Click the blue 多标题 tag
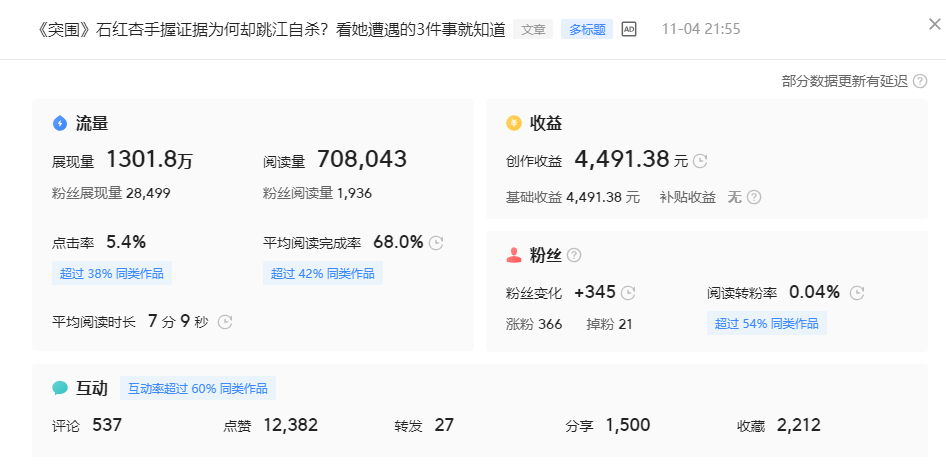This screenshot has width=946, height=469. [586, 29]
